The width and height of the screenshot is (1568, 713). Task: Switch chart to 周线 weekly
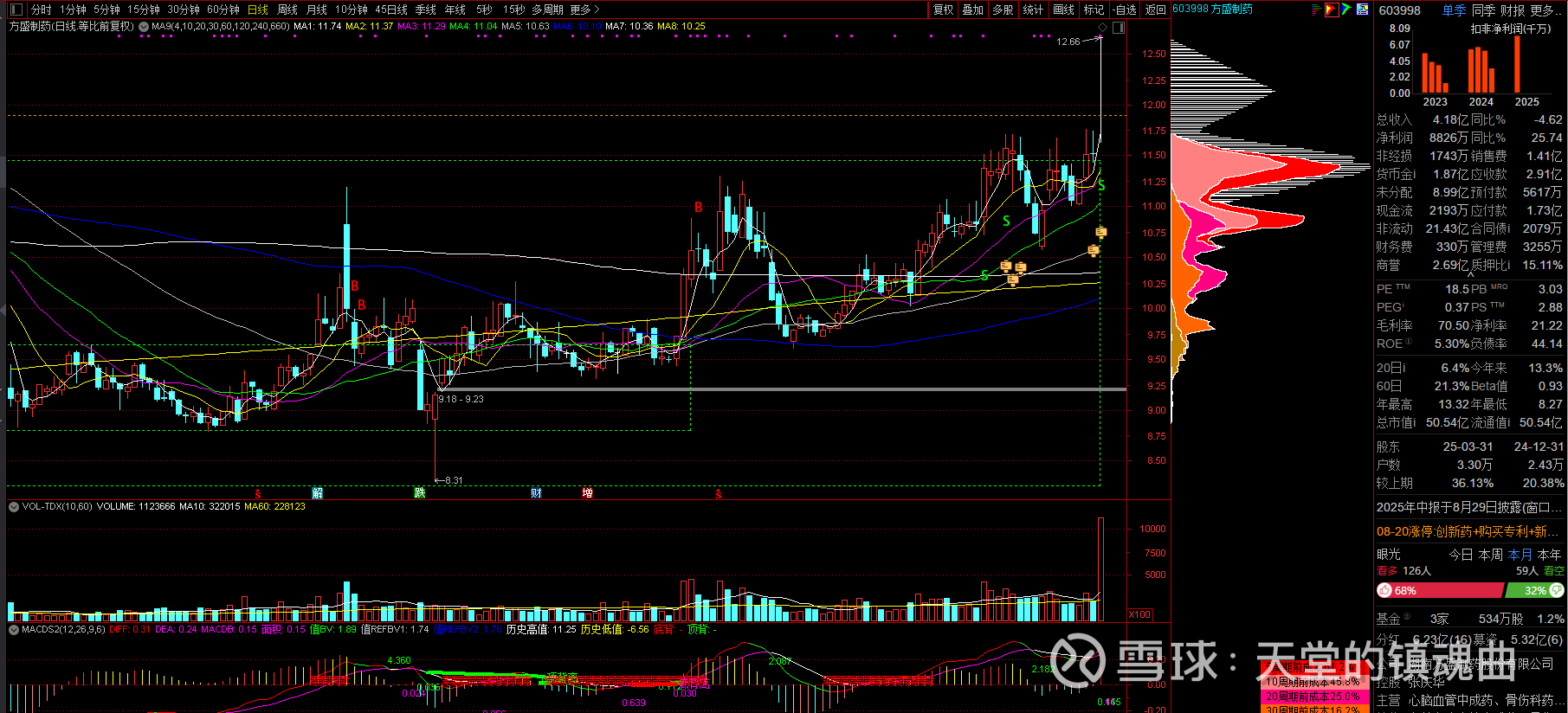pyautogui.click(x=287, y=10)
